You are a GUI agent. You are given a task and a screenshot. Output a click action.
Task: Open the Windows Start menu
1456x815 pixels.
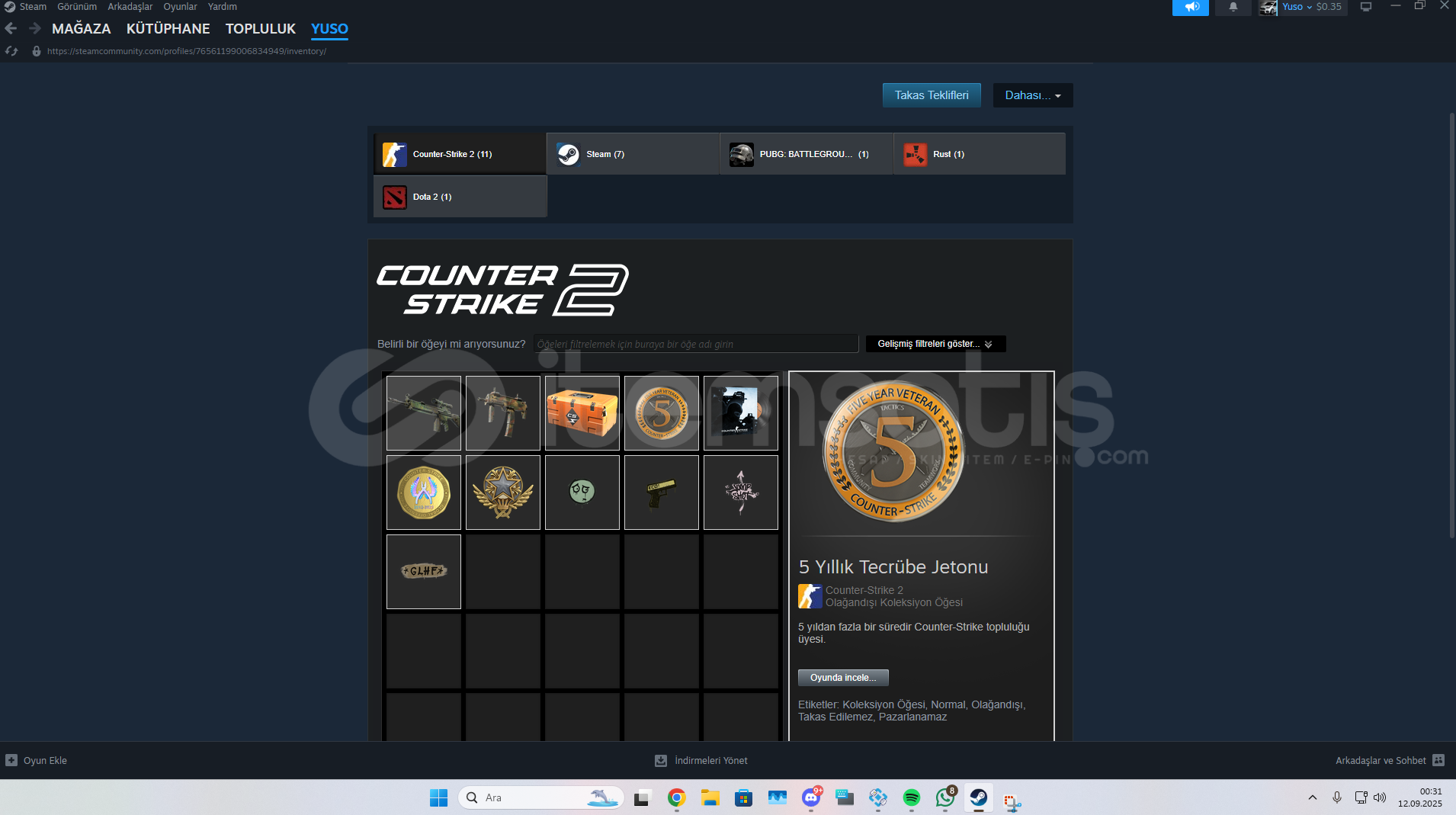pyautogui.click(x=439, y=797)
